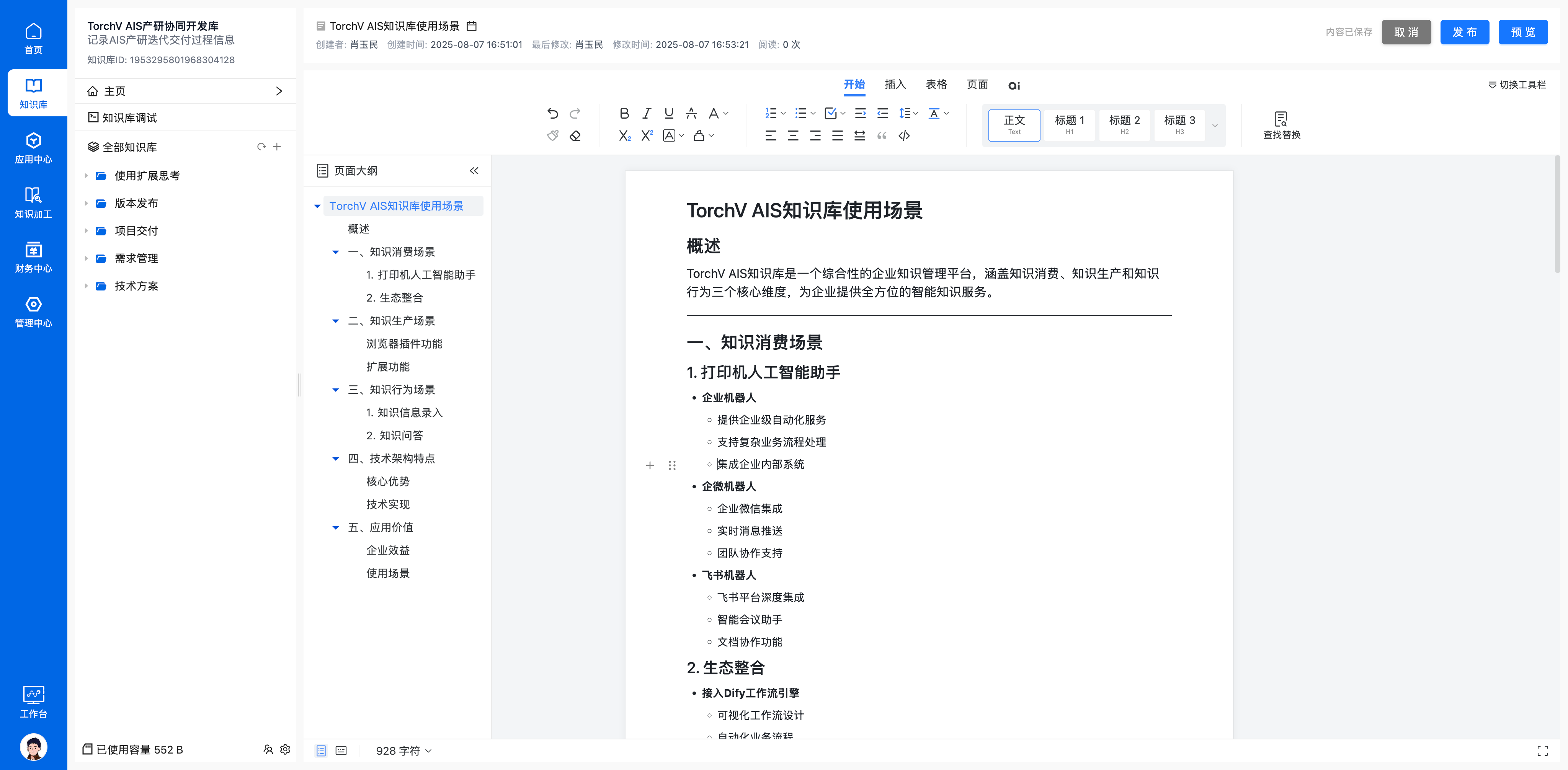
Task: Expand the 使用扩展思考 folder
Action: pos(86,176)
